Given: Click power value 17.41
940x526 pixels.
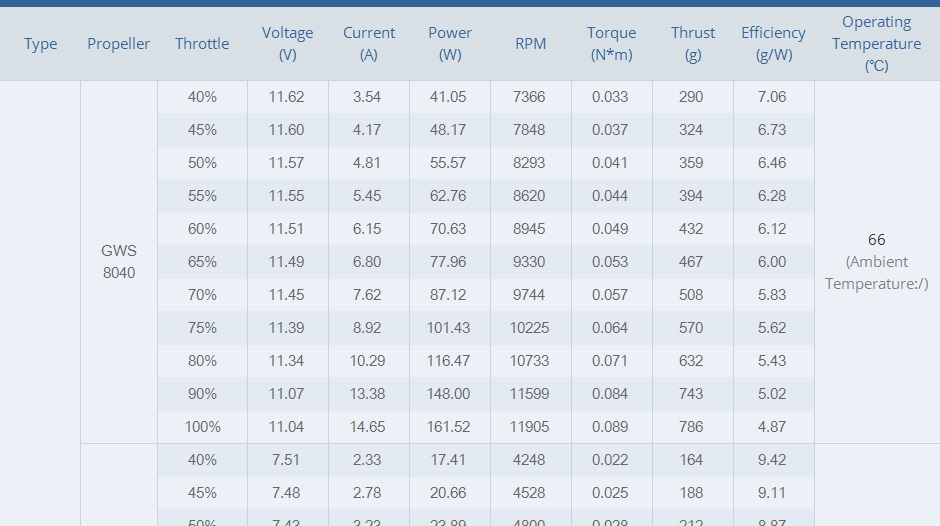Looking at the screenshot, I should coord(448,460).
